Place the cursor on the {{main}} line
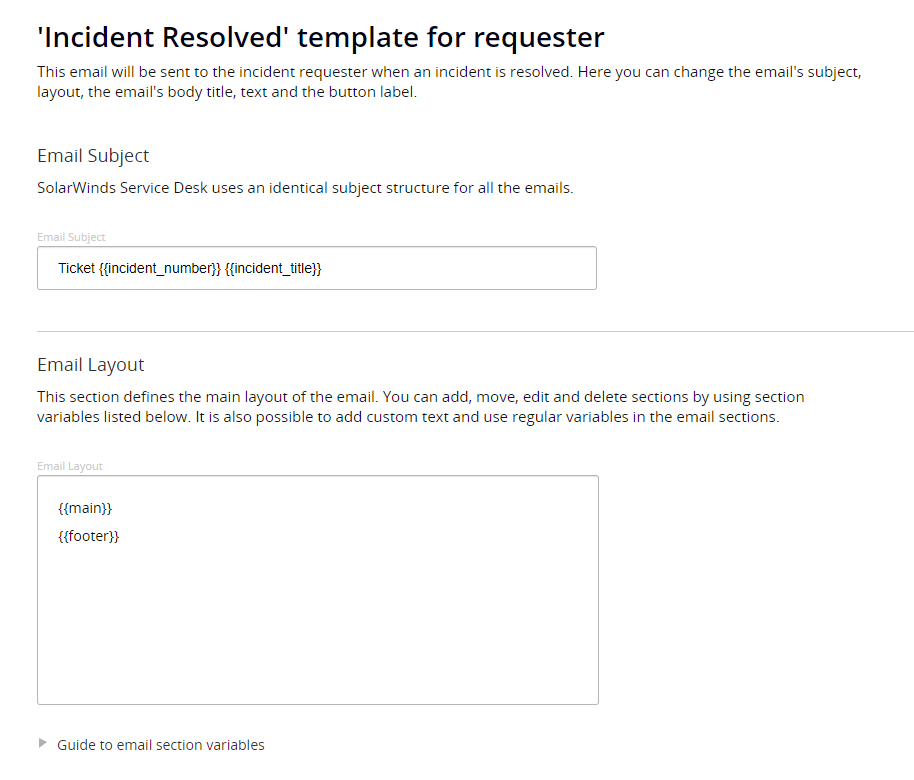Image resolution: width=914 pixels, height=780 pixels. click(85, 508)
